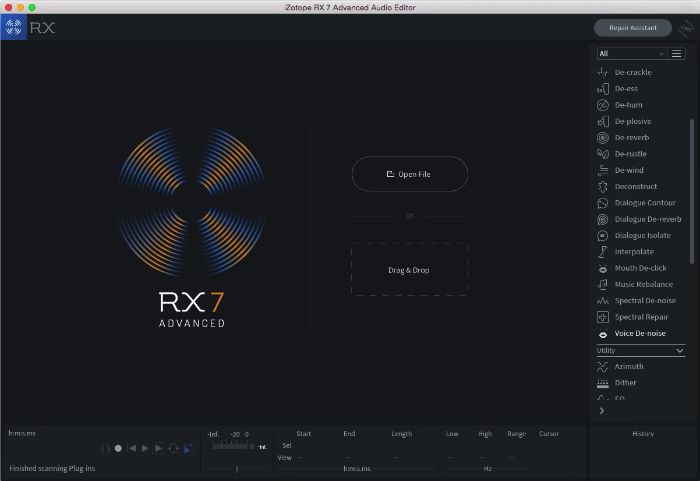Viewport: 700px width, 481px height.
Task: Collapse the module panel with the chevron
Action: pos(602,411)
